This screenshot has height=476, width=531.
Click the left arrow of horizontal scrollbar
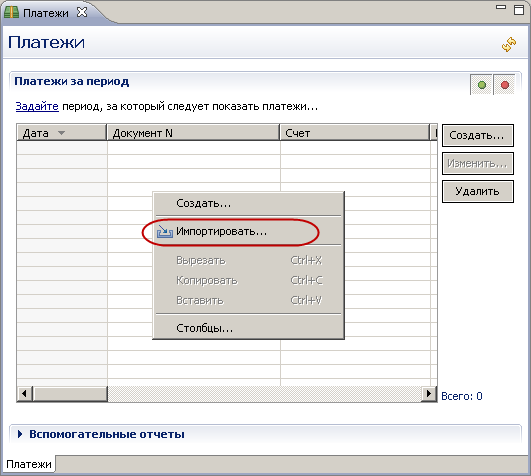(25, 394)
